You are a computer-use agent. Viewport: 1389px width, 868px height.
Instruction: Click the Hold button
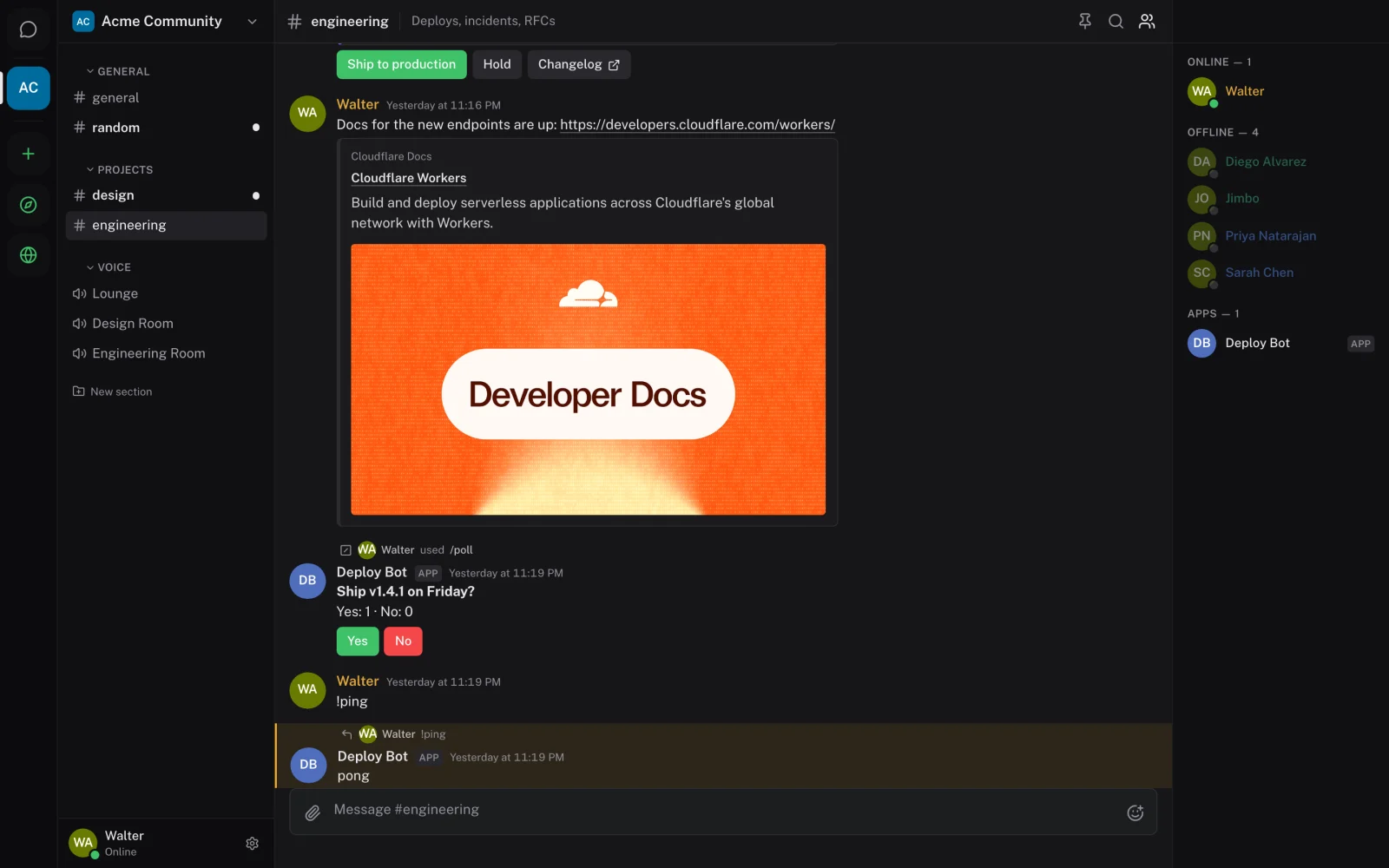coord(497,64)
